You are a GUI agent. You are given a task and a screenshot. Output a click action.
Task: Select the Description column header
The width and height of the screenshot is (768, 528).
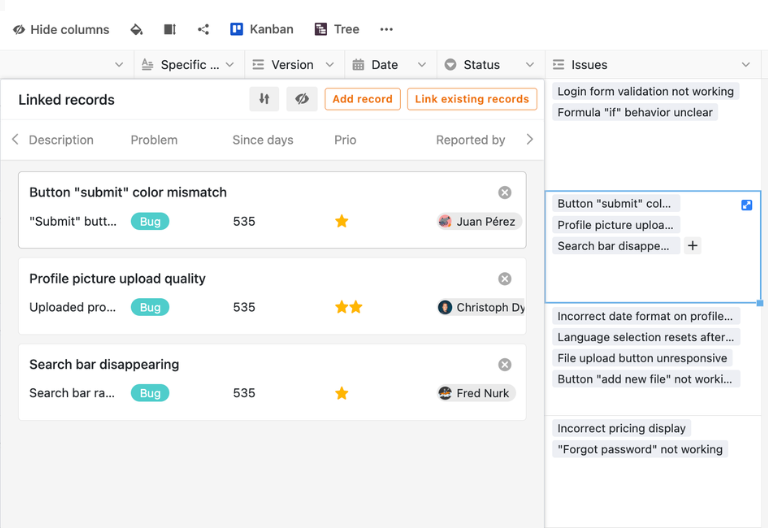tap(61, 140)
